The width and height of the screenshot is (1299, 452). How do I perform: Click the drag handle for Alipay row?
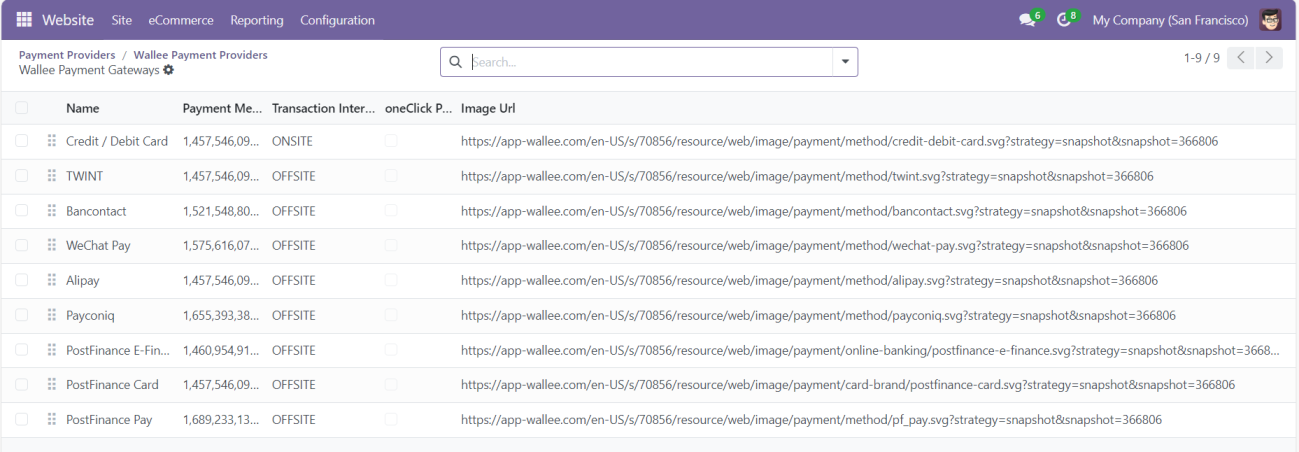(x=52, y=281)
